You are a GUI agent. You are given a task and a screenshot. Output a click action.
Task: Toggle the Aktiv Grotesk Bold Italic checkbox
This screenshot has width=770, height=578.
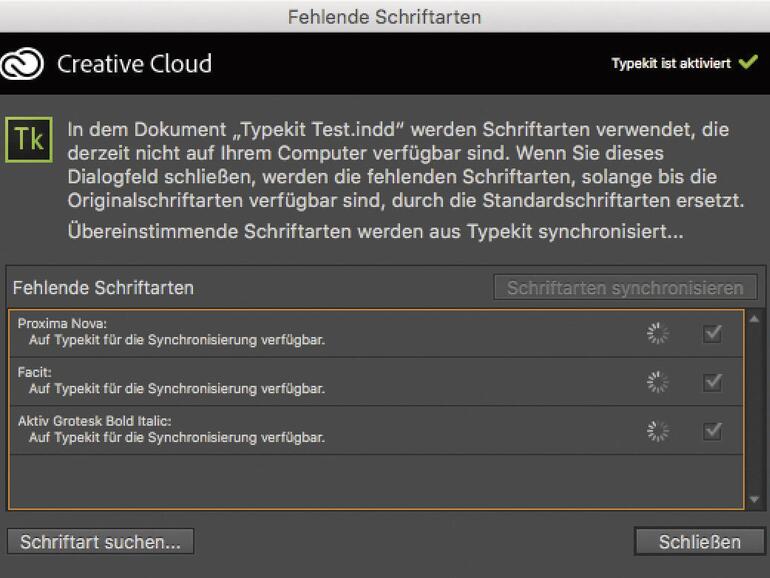coord(713,431)
